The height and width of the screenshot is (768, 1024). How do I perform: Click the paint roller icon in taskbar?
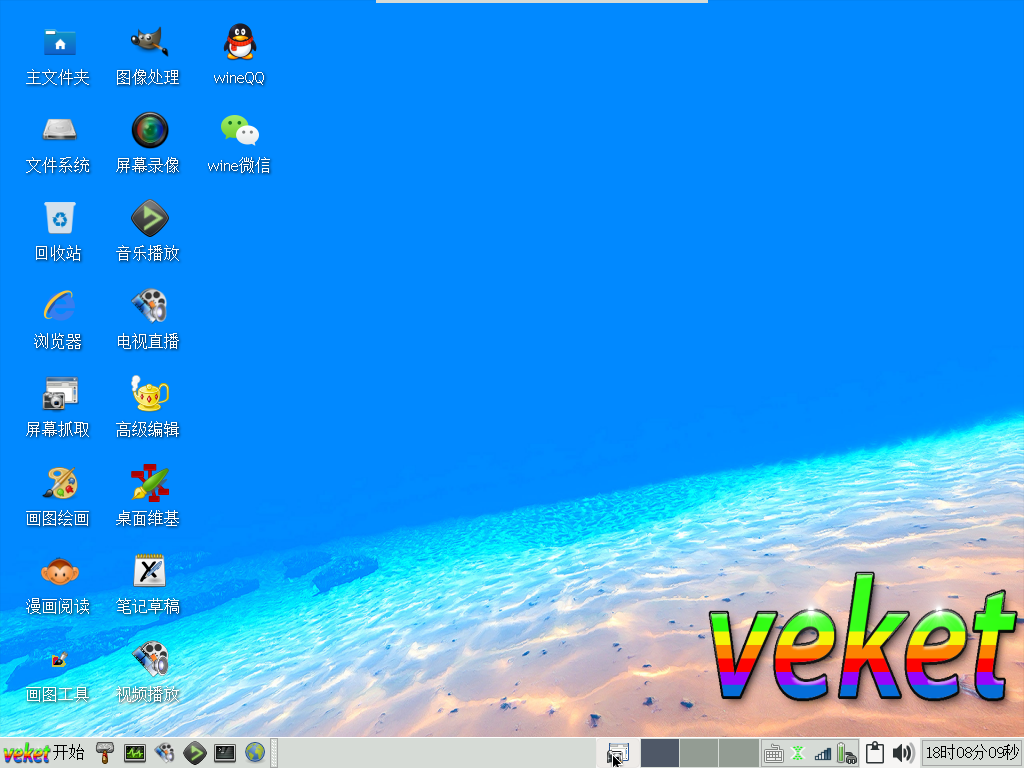coord(104,753)
